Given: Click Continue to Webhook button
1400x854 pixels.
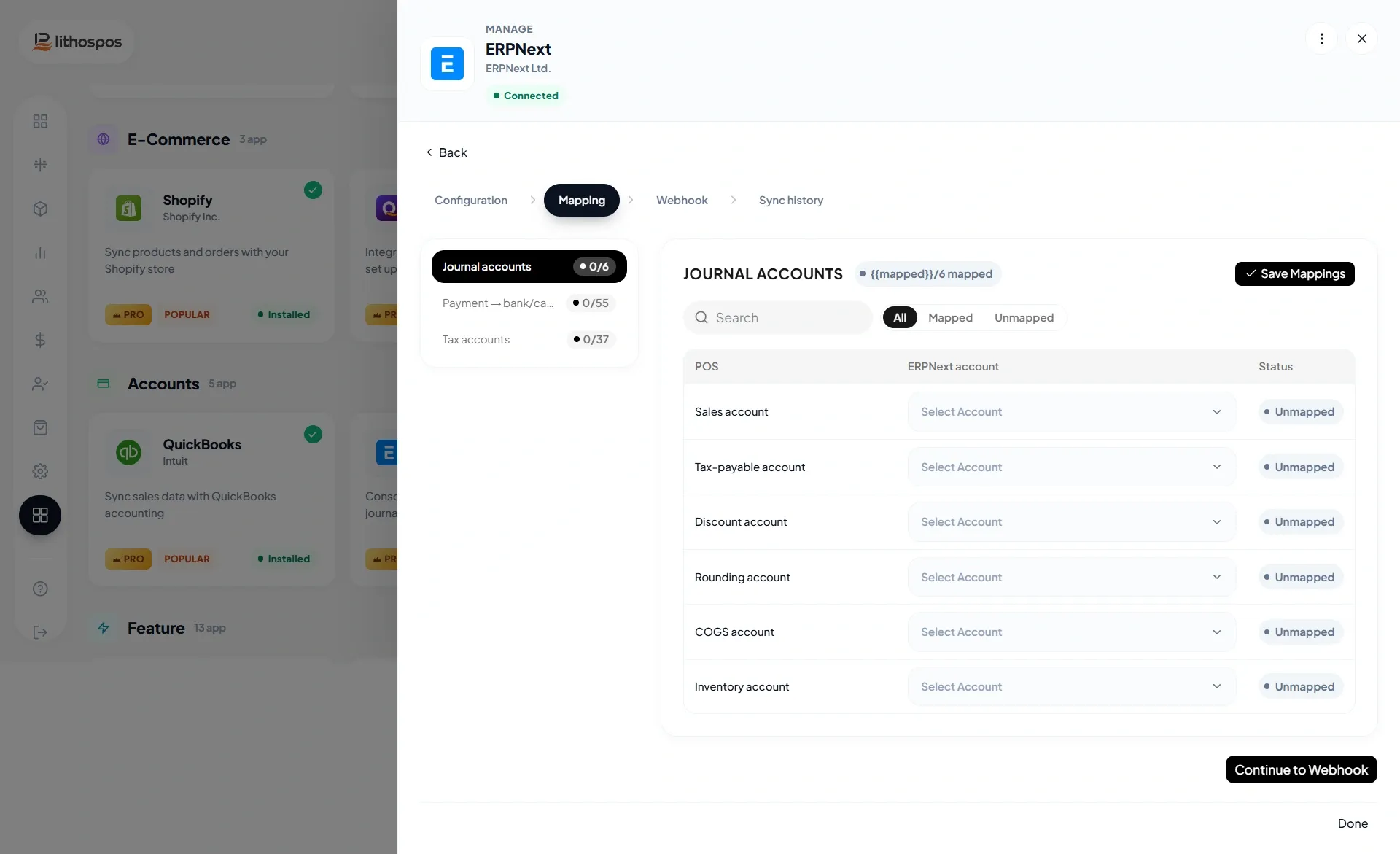Looking at the screenshot, I should coord(1301,770).
